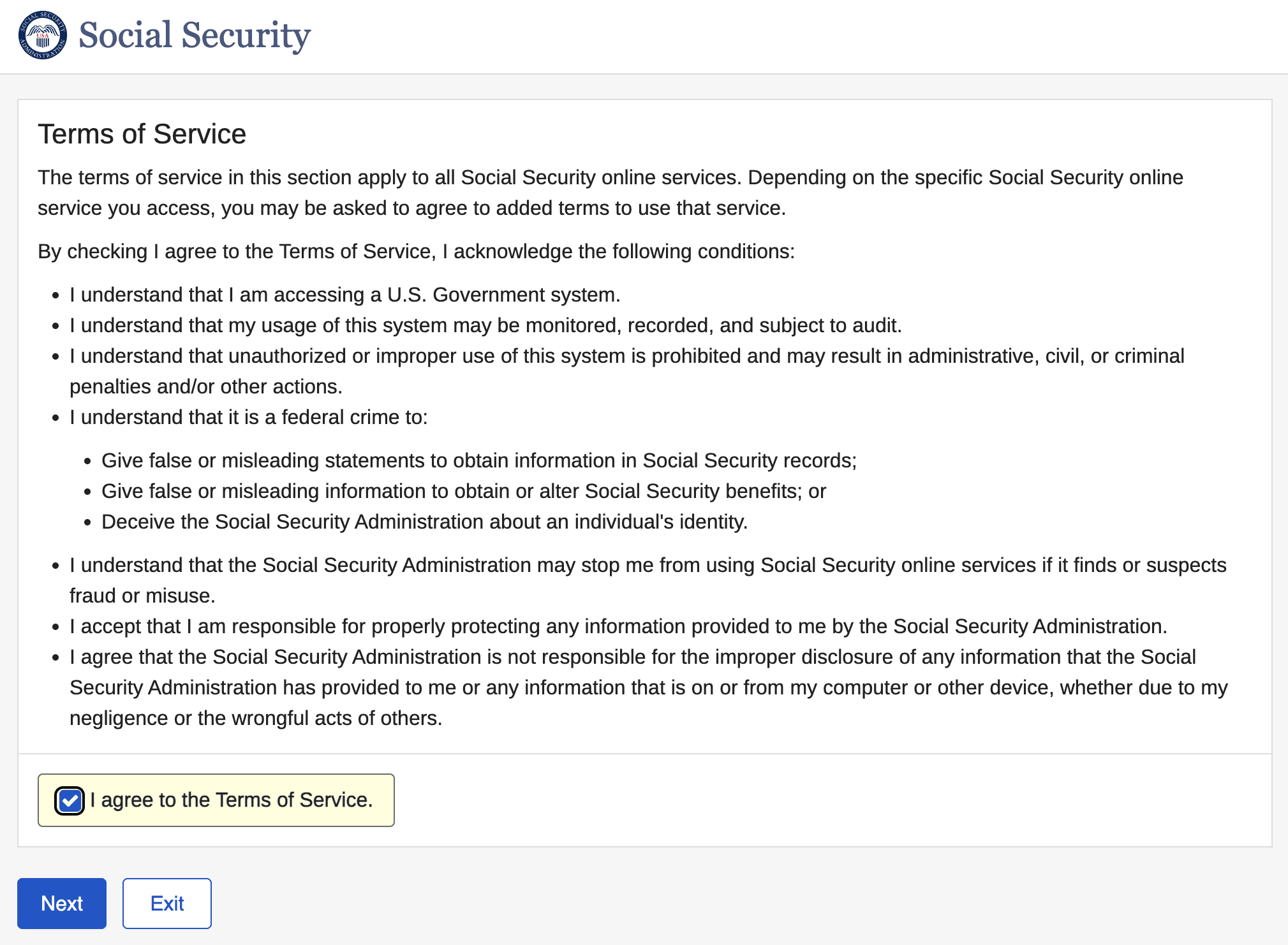Click the misleading benefits information sub-bullet
Image resolution: width=1288 pixels, height=945 pixels.
point(463,490)
